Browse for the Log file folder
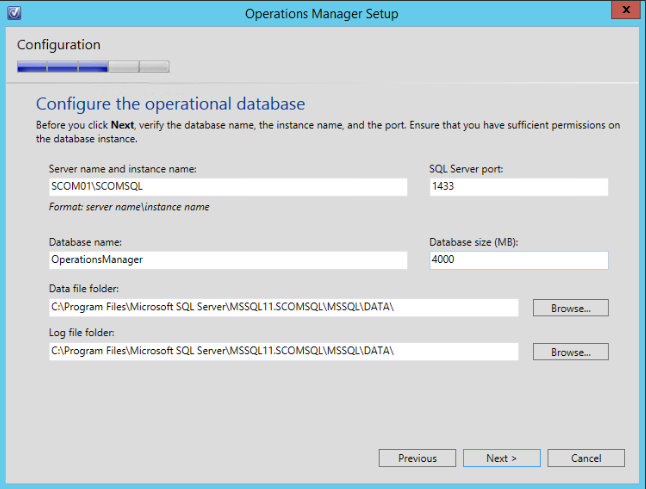 tap(570, 352)
